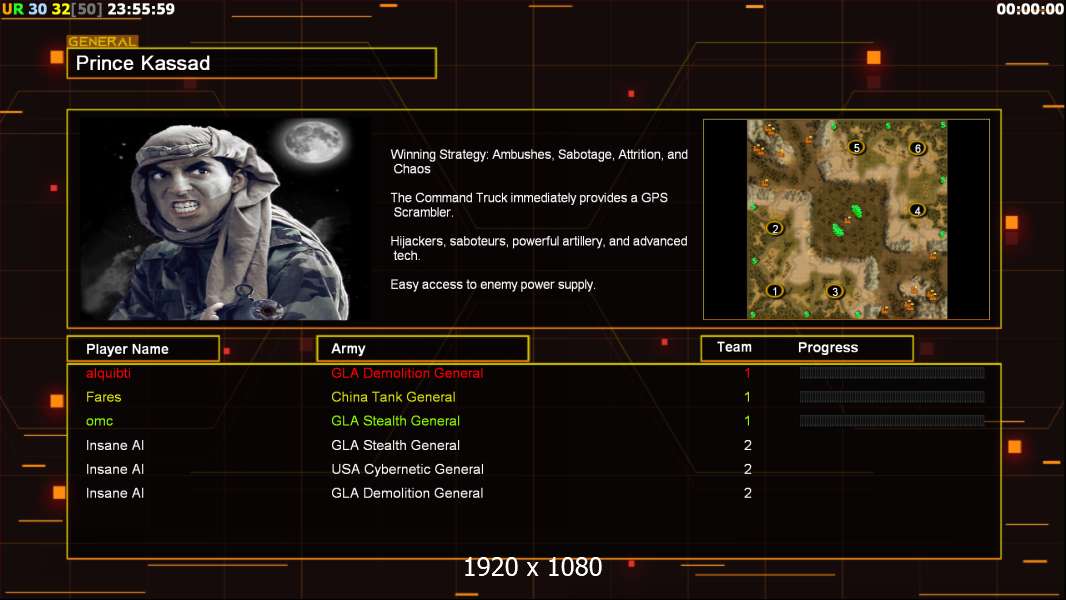Click team number in Fares row
Screen dimensions: 1066x600
(x=747, y=397)
